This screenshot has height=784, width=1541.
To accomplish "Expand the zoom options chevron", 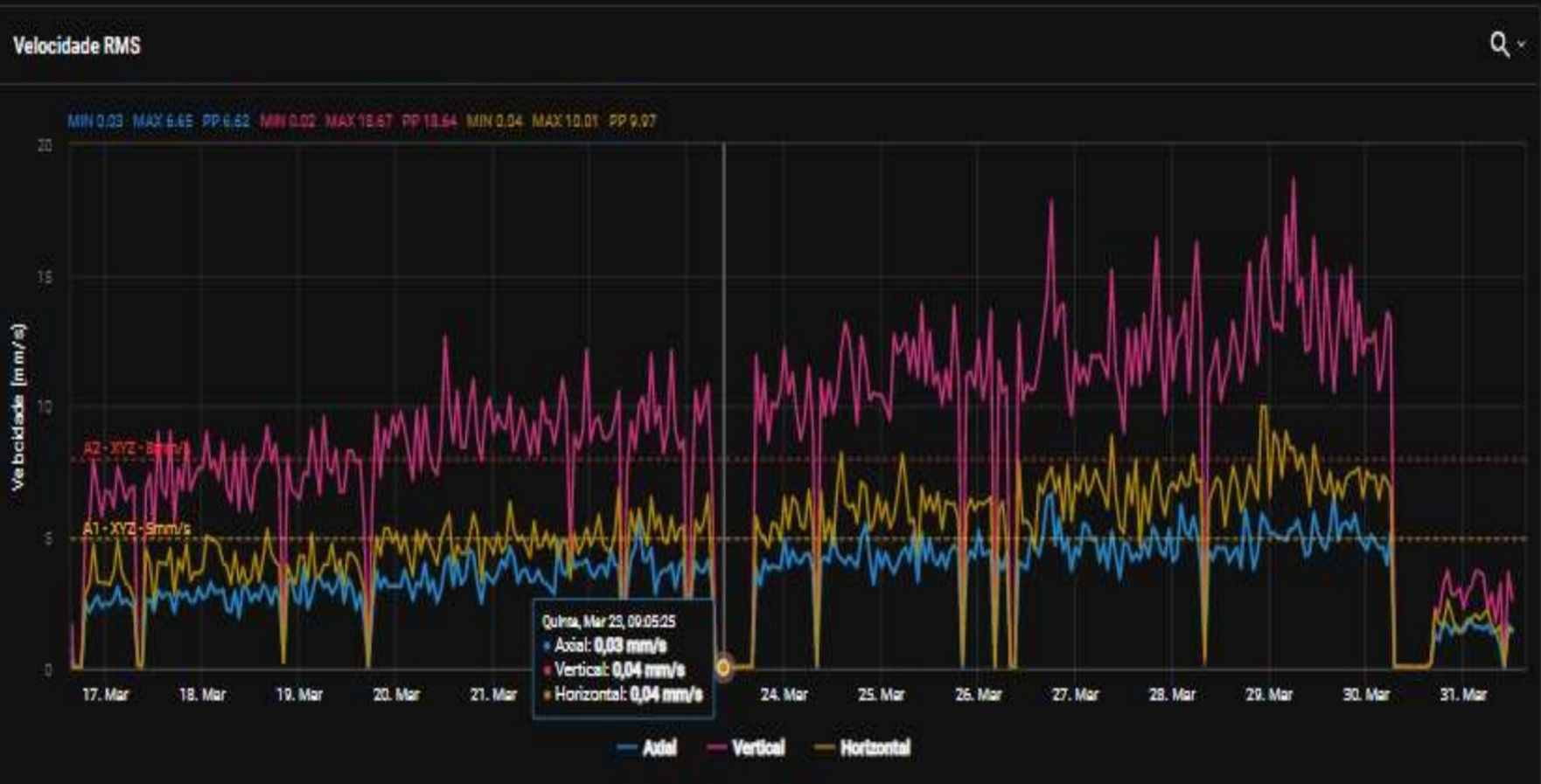I will coord(1521,45).
